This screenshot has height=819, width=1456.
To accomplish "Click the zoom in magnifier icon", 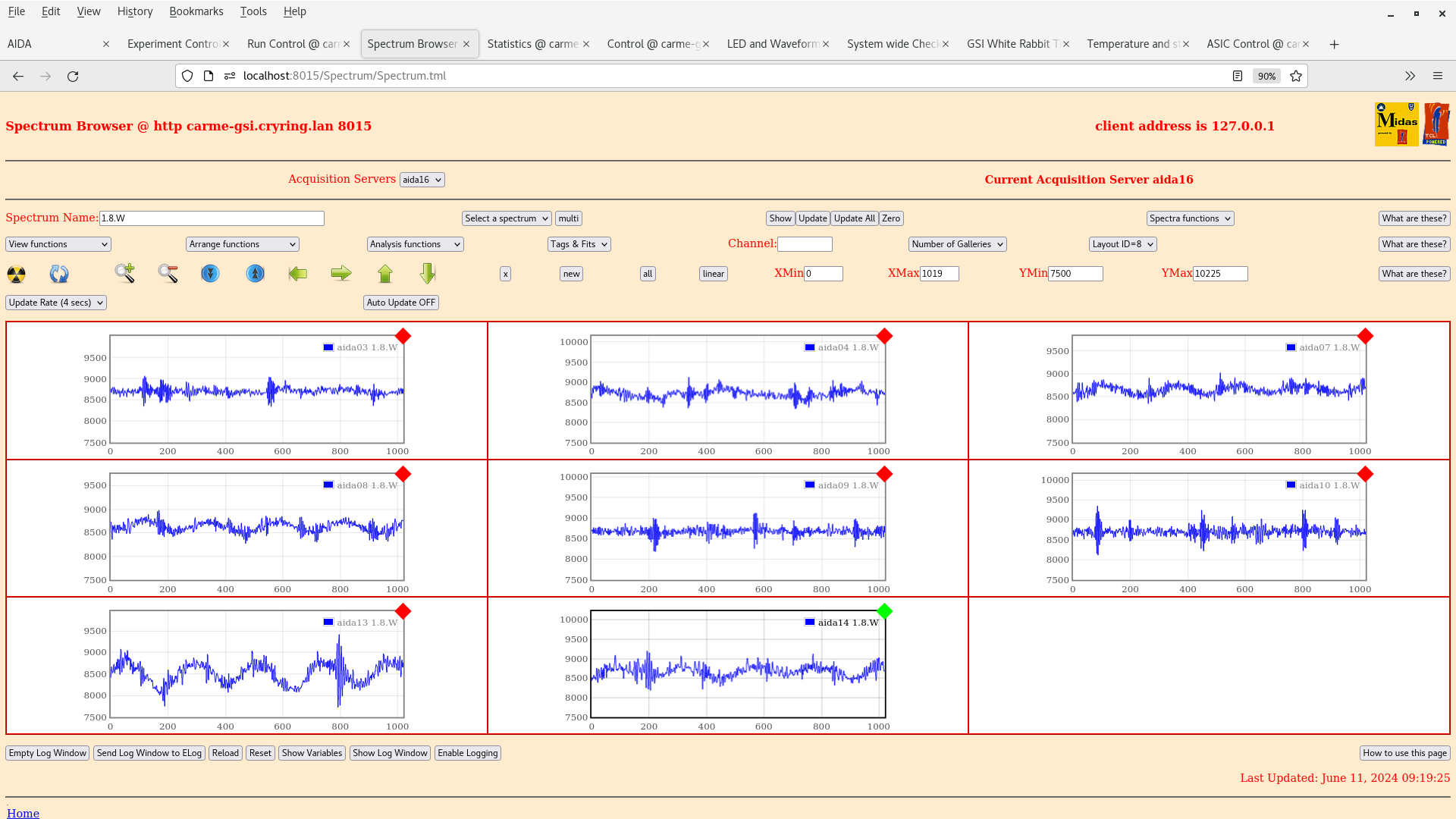I will [x=125, y=273].
